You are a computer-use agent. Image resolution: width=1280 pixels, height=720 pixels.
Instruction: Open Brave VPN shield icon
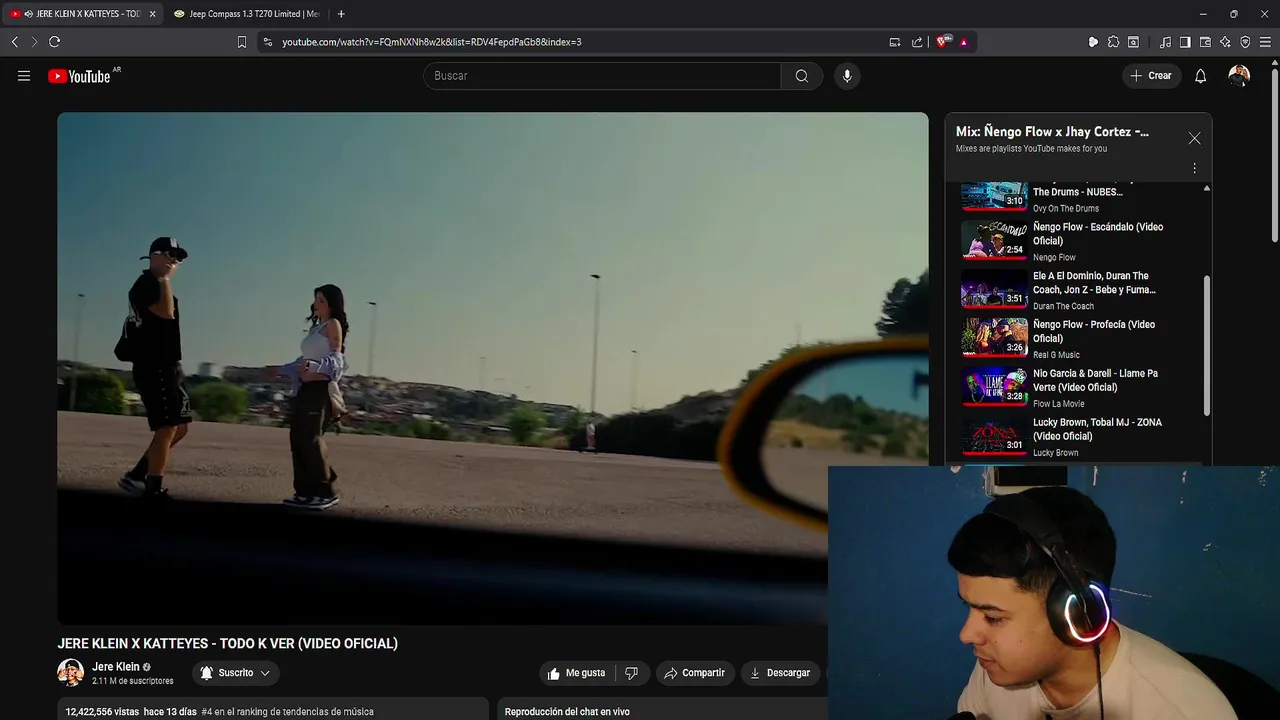pyautogui.click(x=1245, y=42)
